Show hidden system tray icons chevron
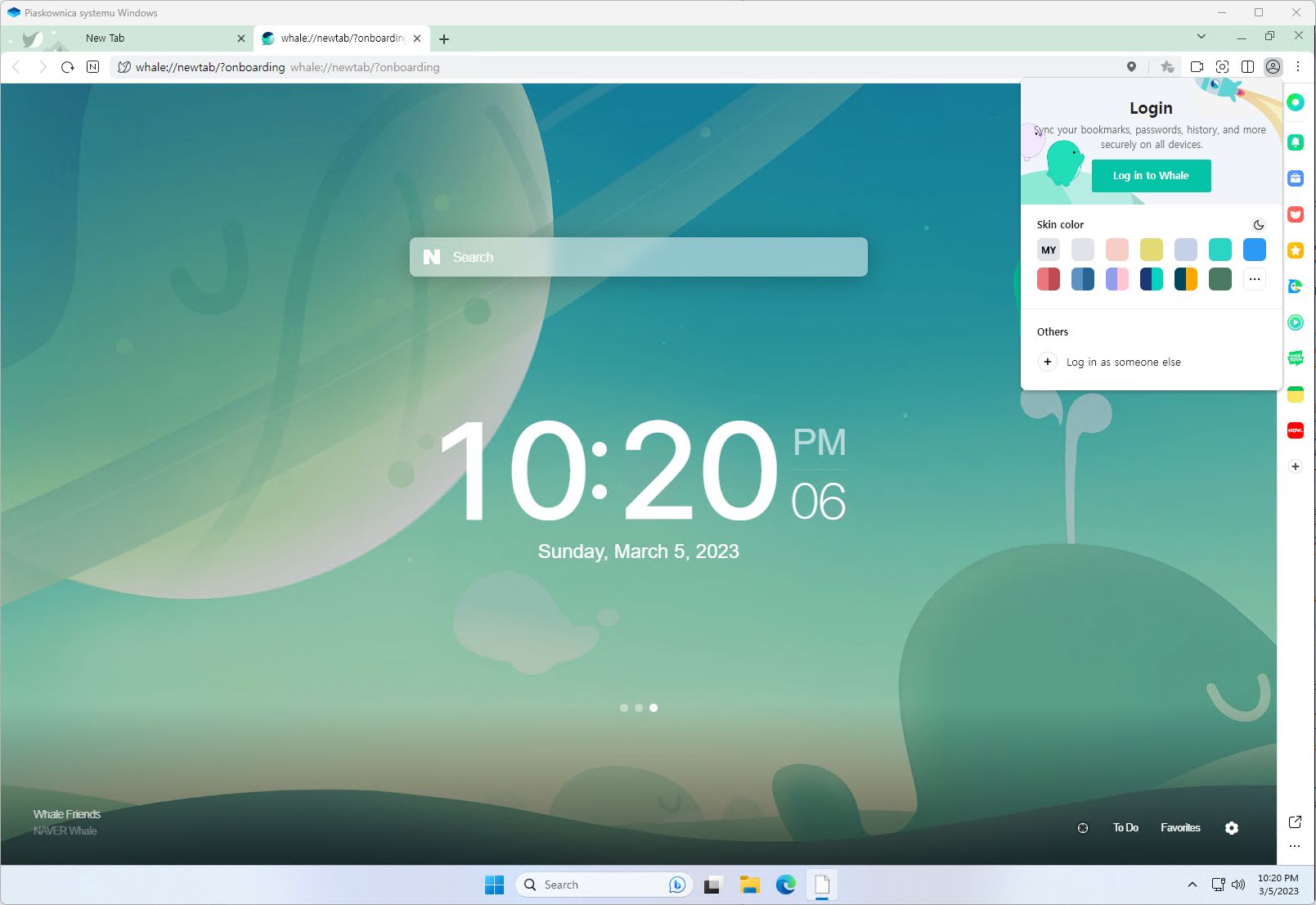 (x=1192, y=885)
